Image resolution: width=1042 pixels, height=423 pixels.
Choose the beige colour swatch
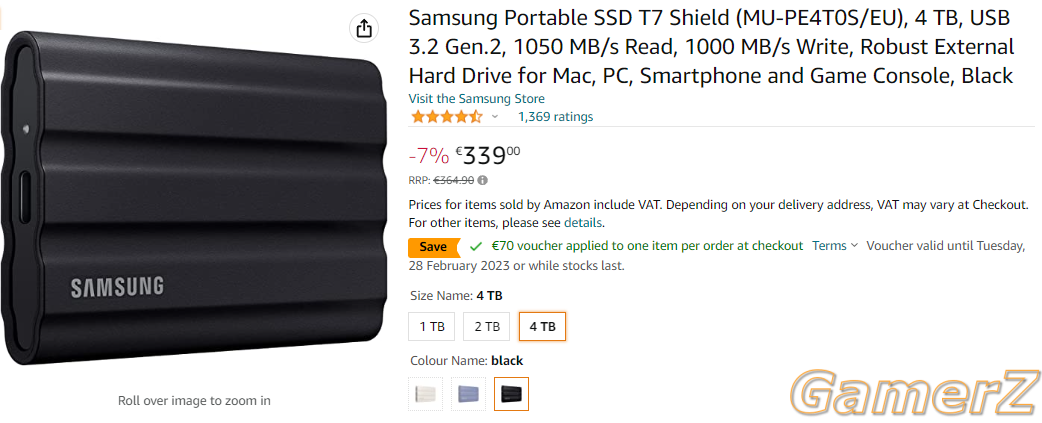tap(425, 394)
